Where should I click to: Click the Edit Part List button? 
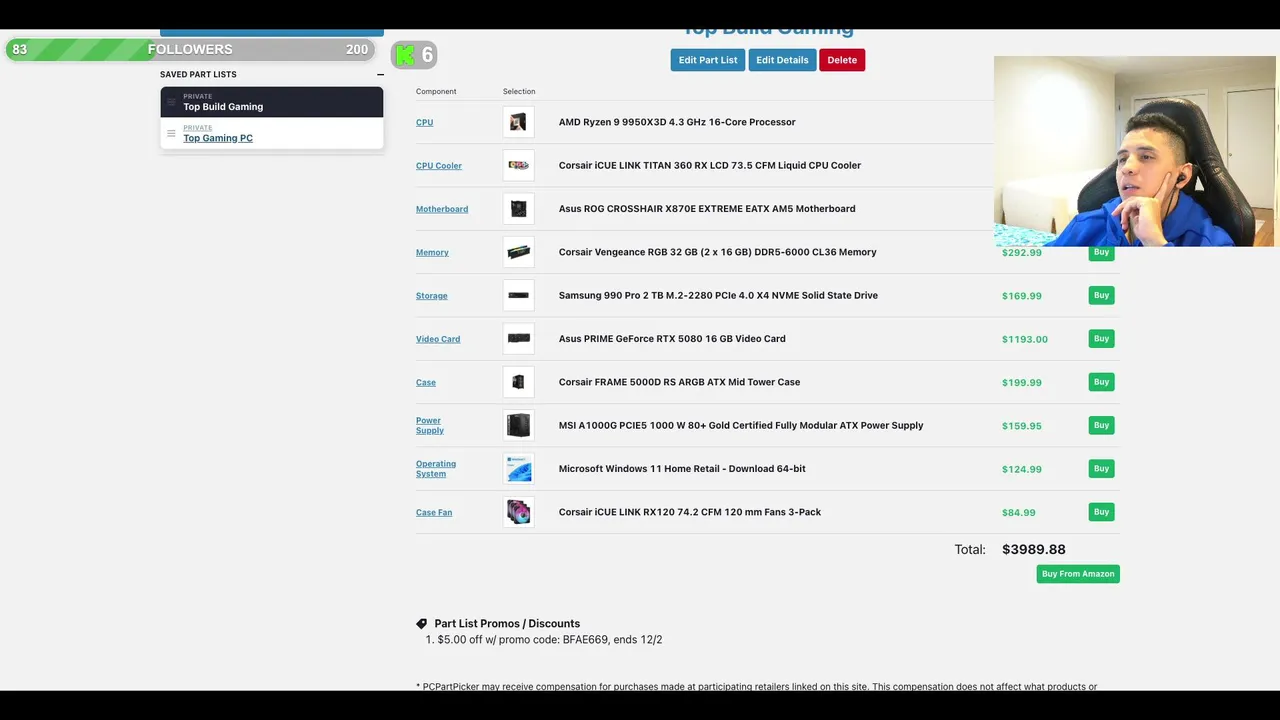pyautogui.click(x=708, y=60)
